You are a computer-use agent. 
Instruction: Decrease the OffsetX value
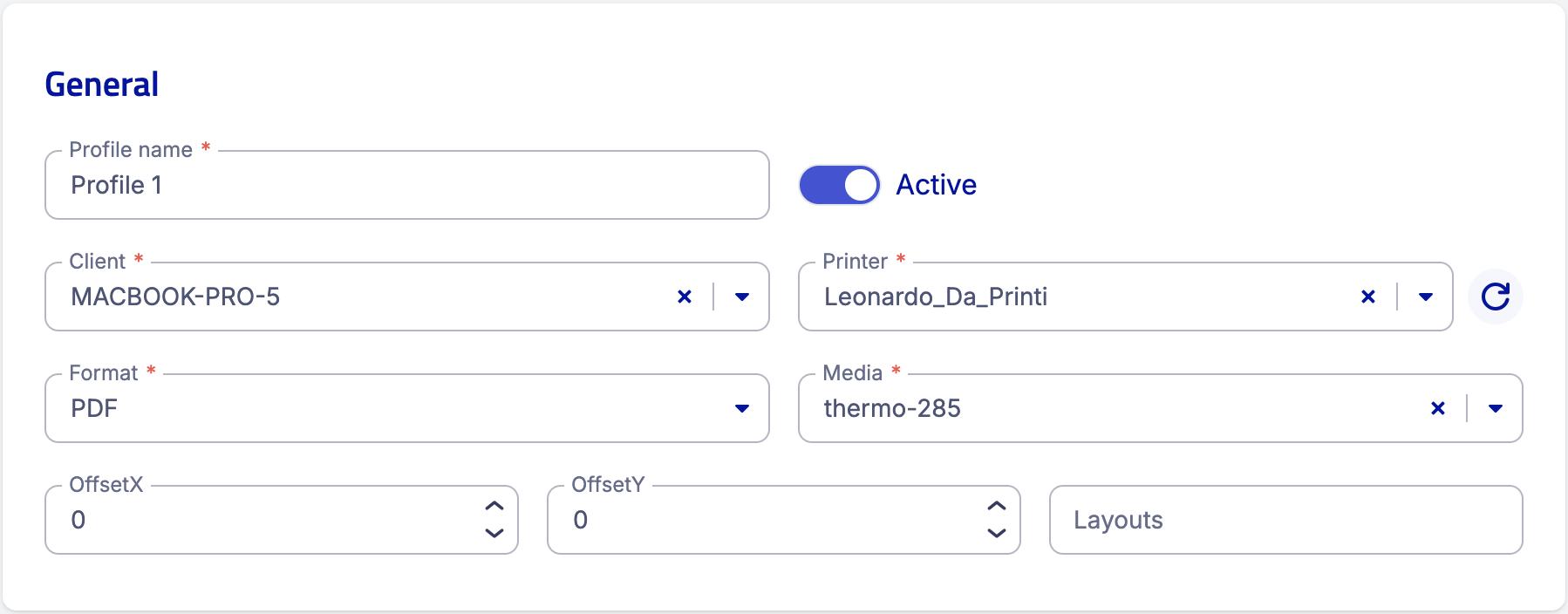point(494,533)
